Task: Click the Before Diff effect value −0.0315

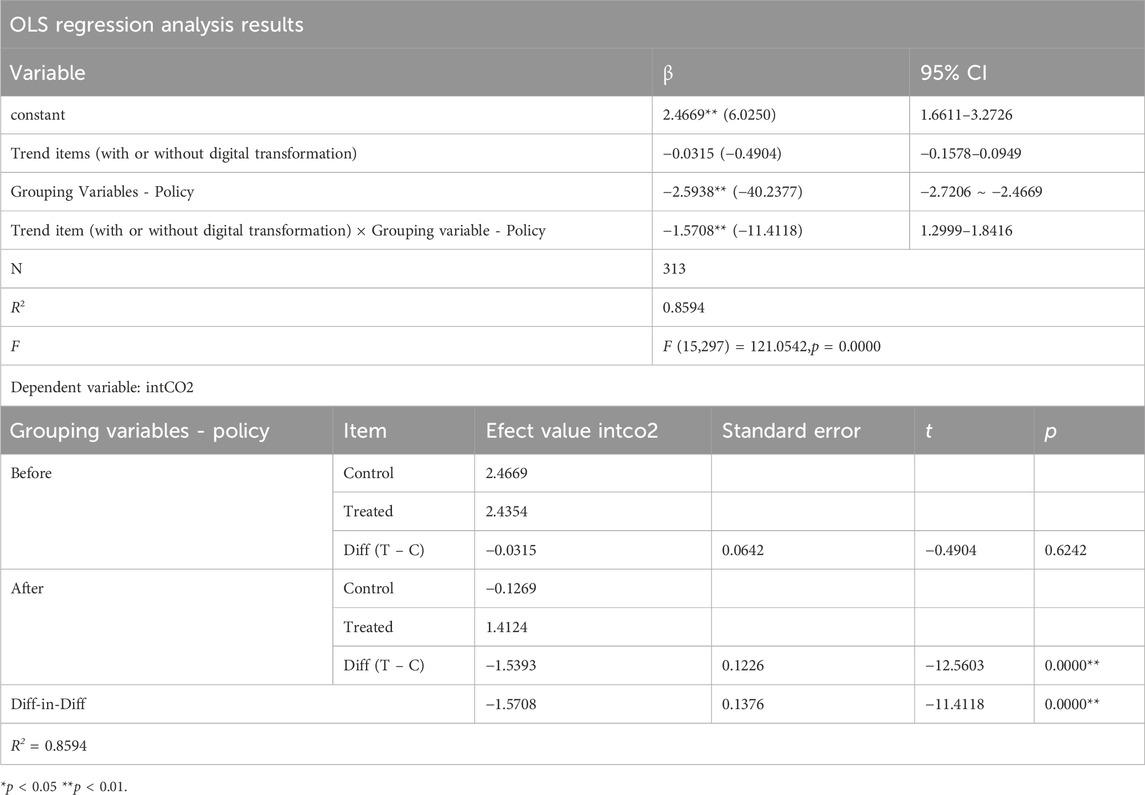Action: [x=510, y=550]
